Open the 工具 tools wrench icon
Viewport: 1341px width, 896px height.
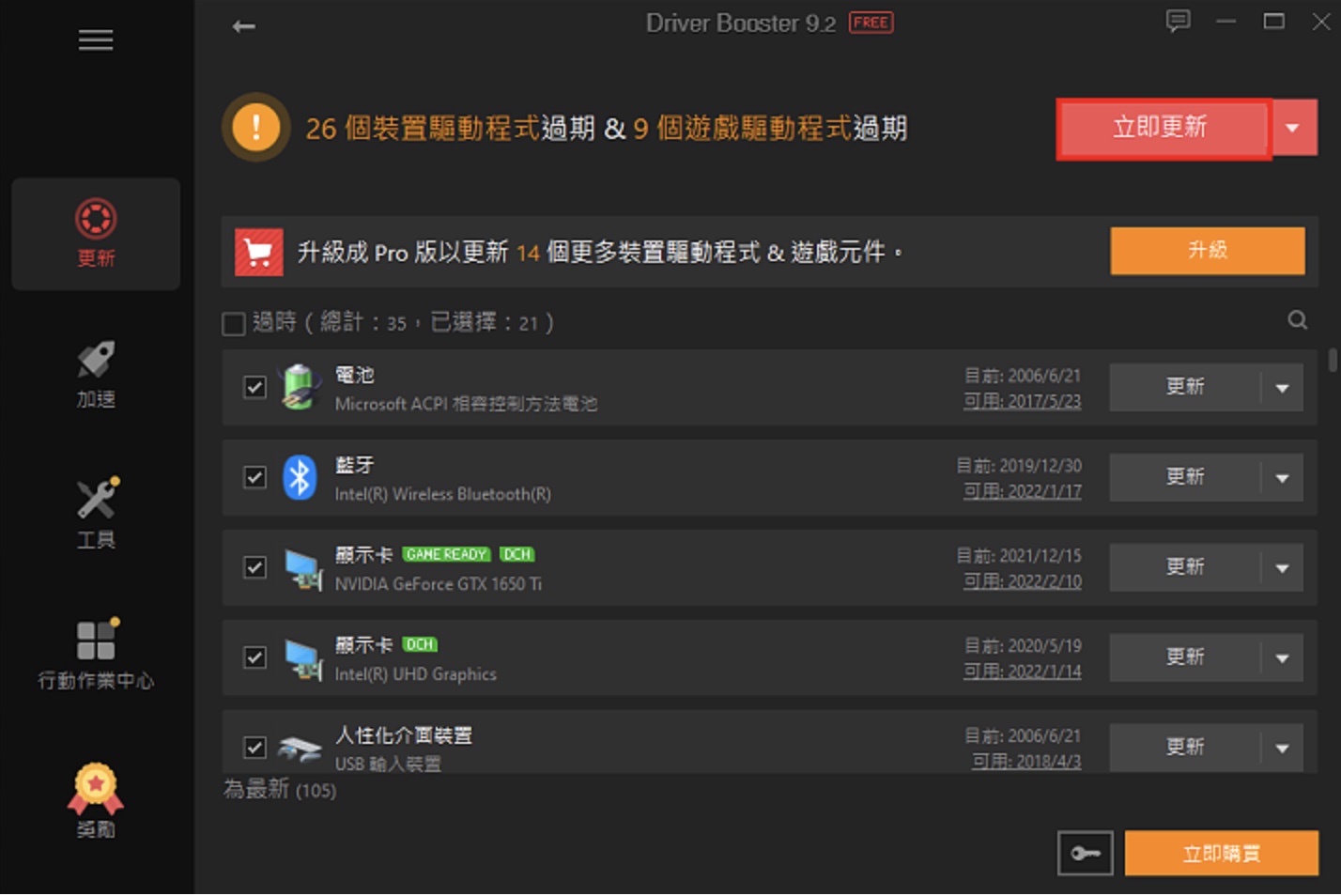(x=96, y=514)
